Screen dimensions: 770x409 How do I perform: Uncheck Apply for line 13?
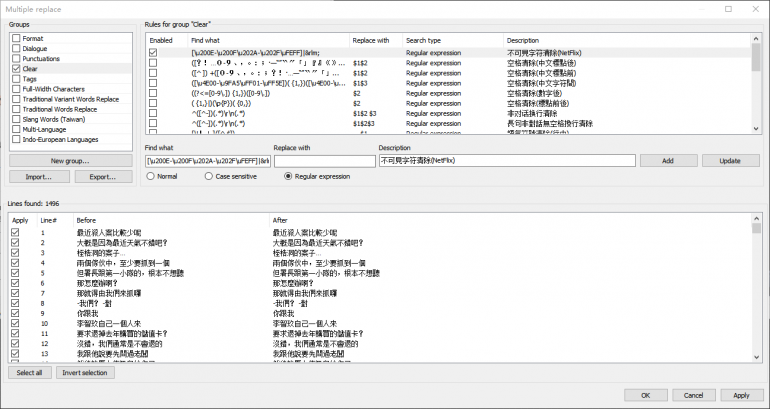point(15,354)
